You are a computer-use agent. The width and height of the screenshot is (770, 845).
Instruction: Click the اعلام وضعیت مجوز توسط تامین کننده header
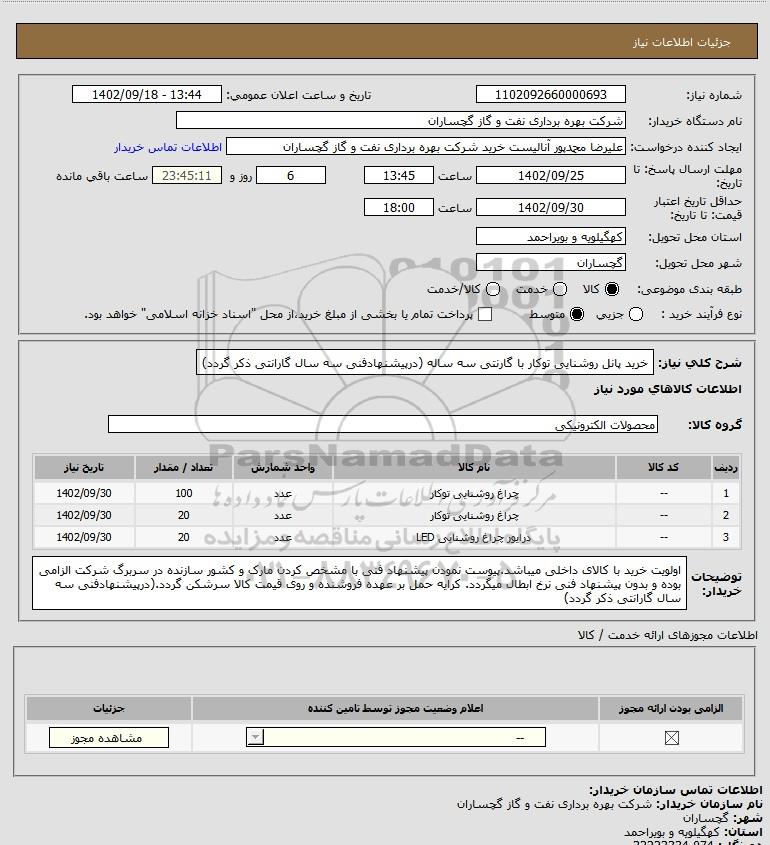tap(396, 708)
